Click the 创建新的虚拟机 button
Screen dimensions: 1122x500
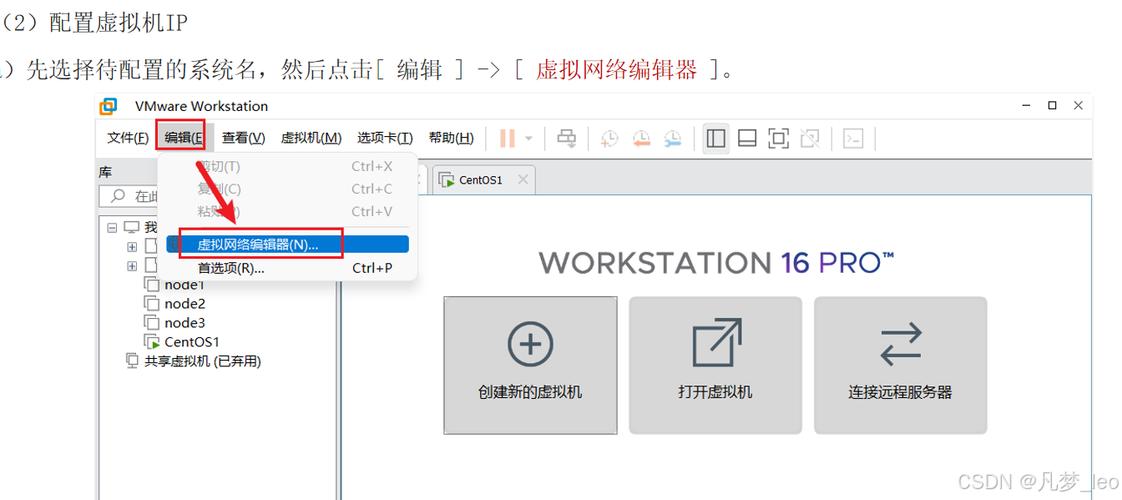530,365
